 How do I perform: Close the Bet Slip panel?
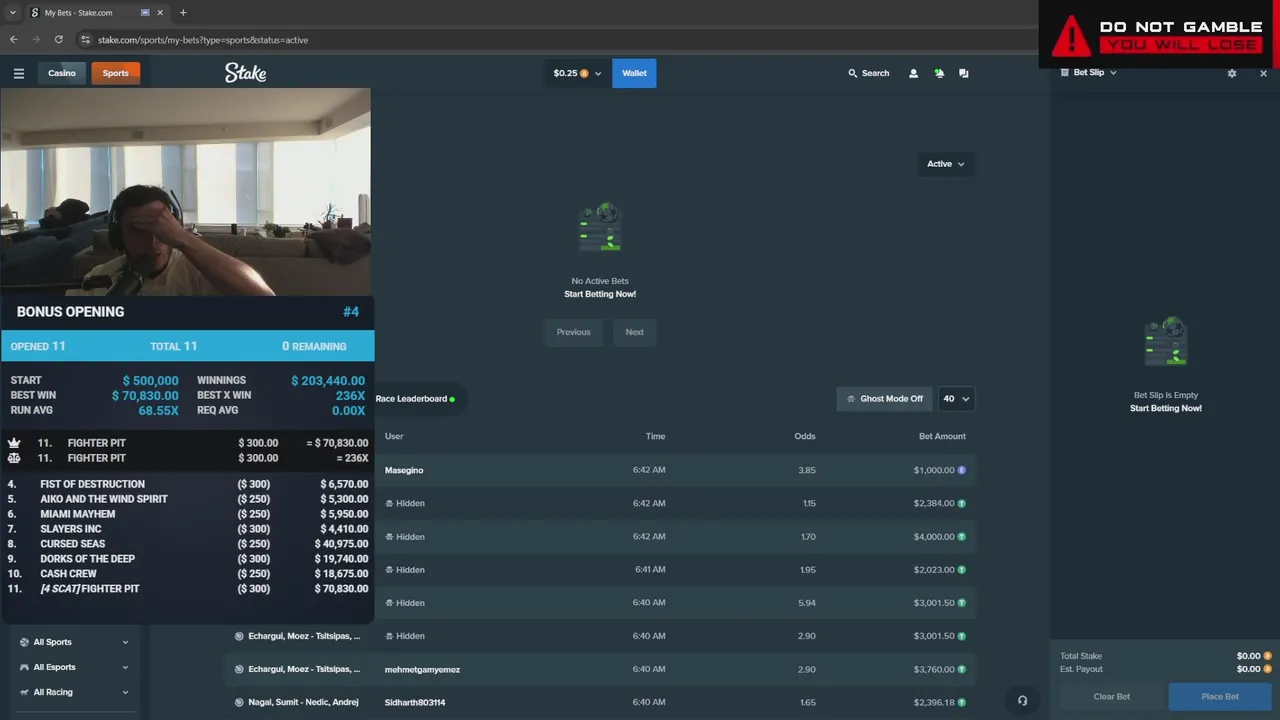pos(1263,73)
